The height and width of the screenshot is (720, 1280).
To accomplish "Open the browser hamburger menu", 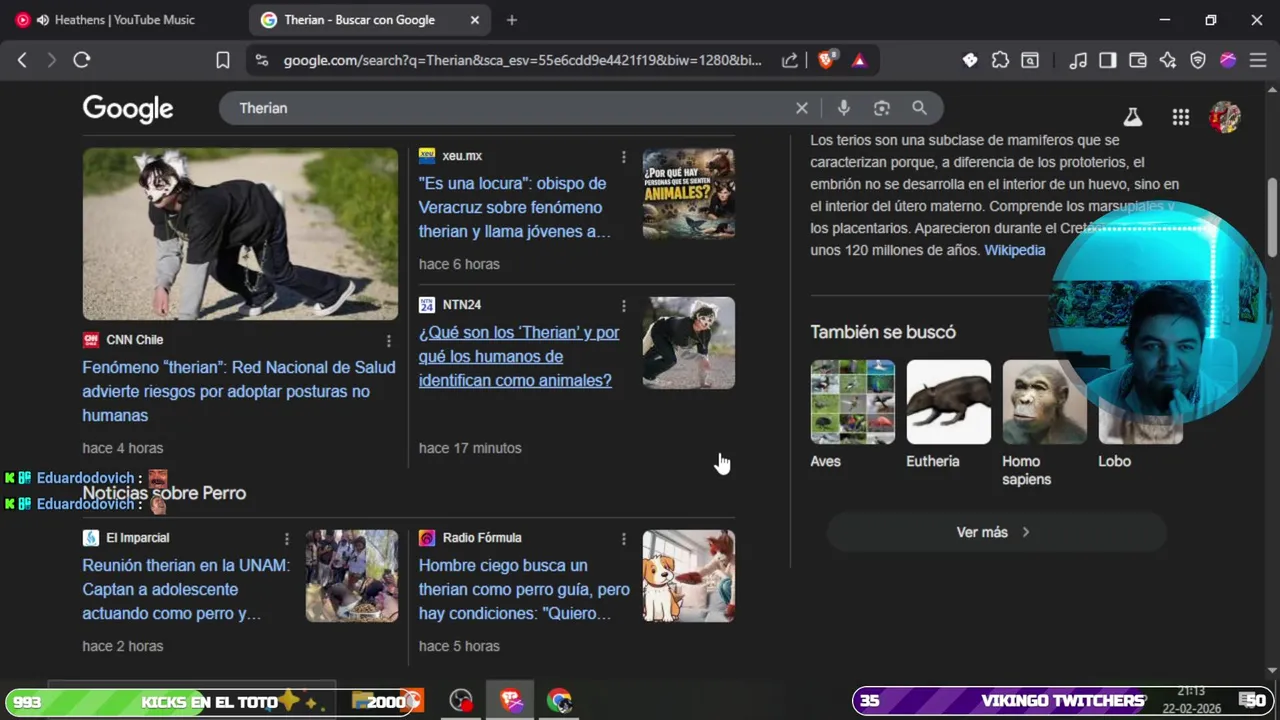I will 1258,60.
